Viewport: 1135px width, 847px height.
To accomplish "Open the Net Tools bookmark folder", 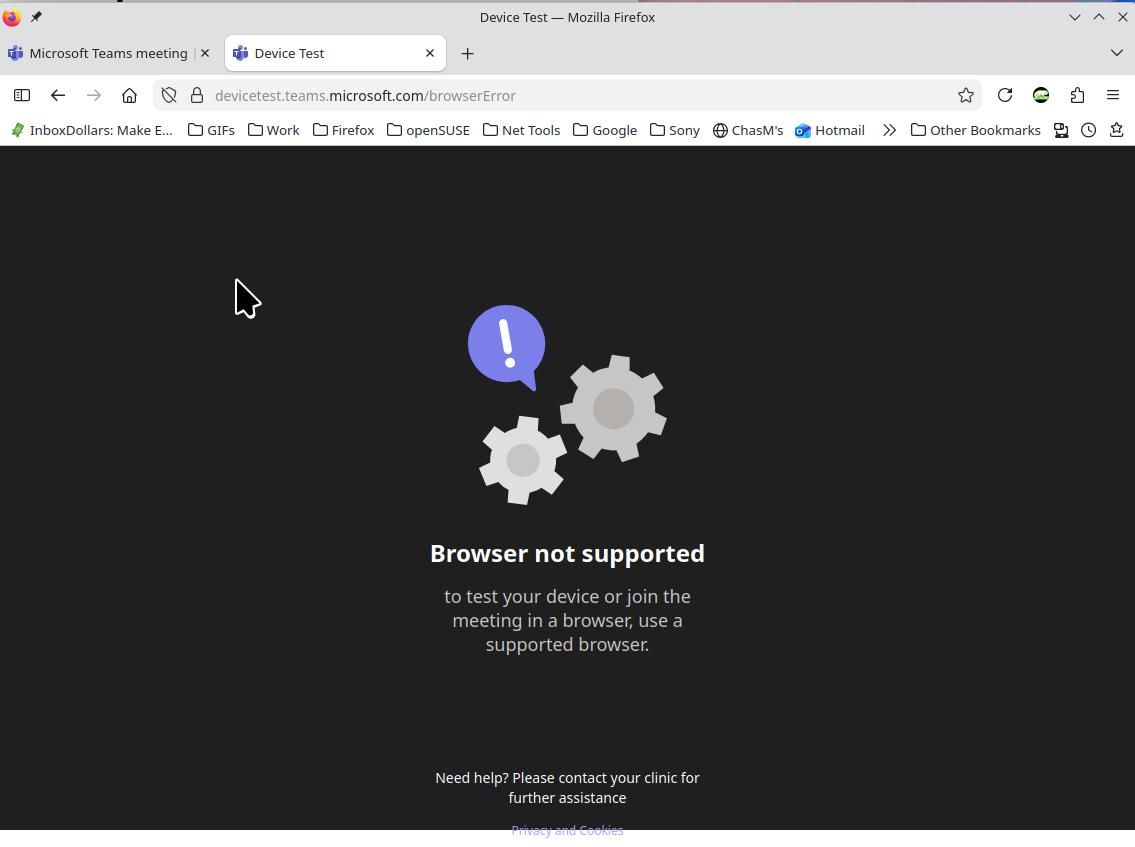I will click(522, 130).
